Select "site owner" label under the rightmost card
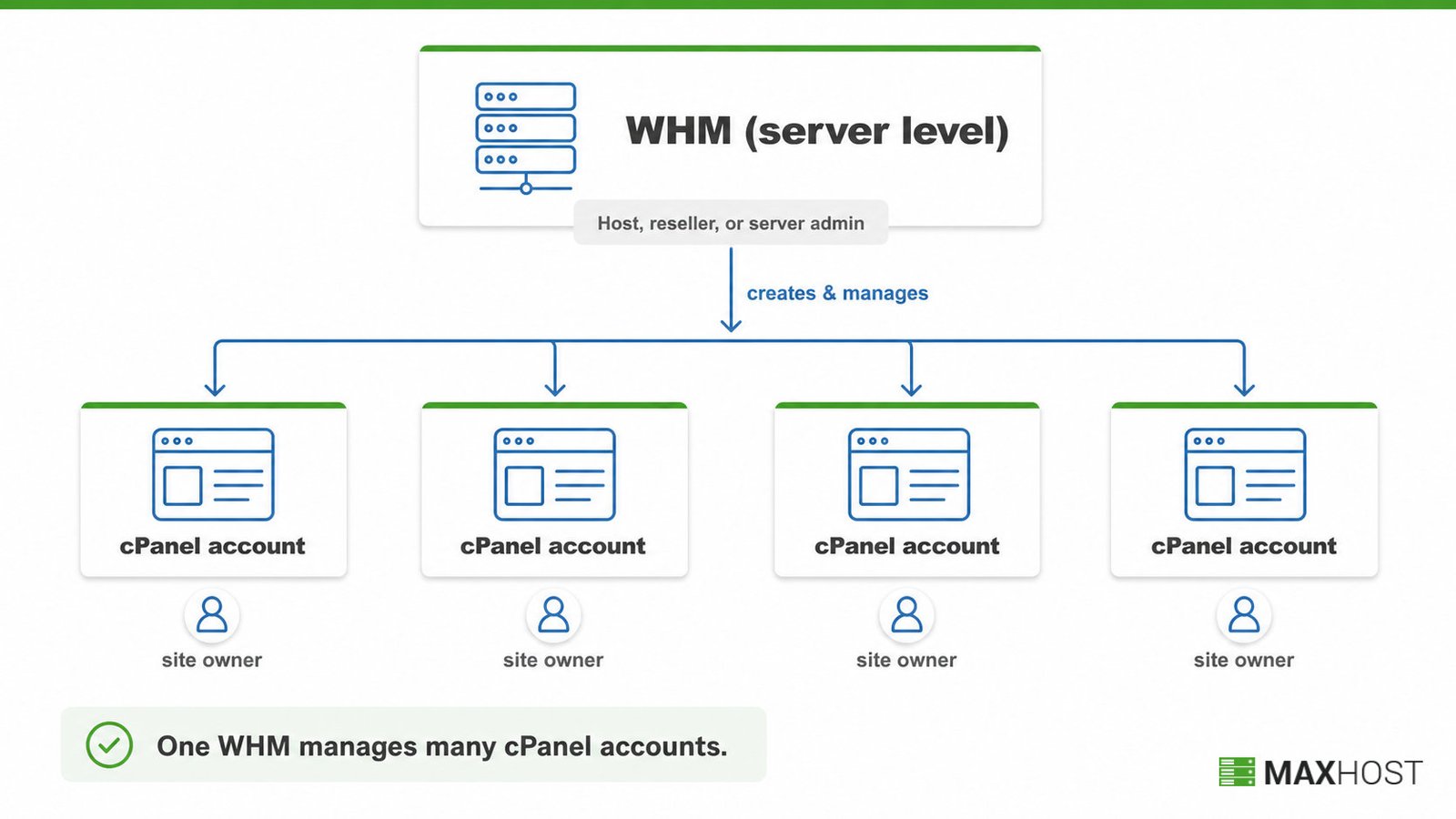 coord(1244,660)
